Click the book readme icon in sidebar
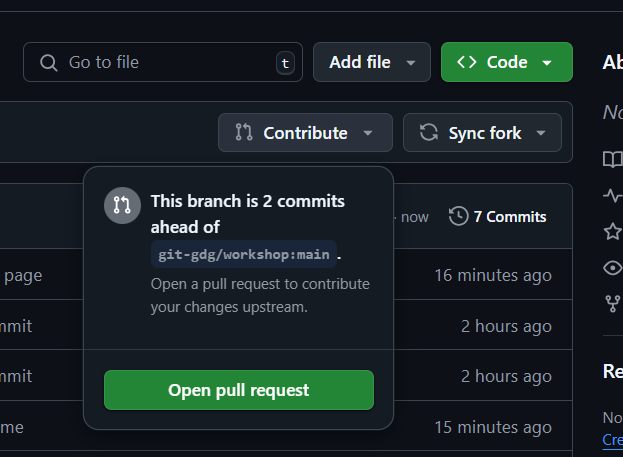623x457 pixels. 612,159
